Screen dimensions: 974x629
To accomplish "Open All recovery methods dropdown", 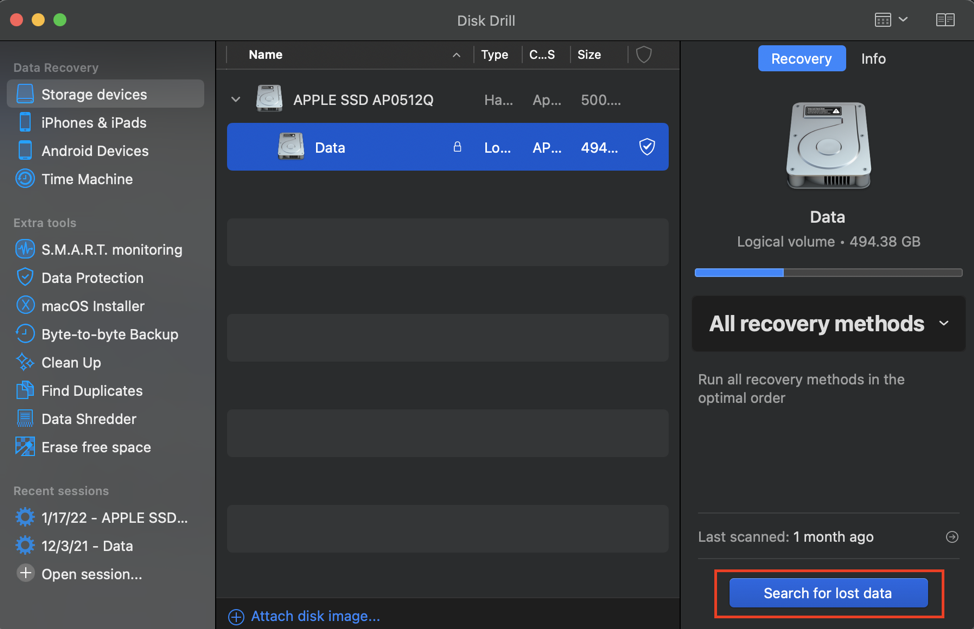I will coord(828,324).
